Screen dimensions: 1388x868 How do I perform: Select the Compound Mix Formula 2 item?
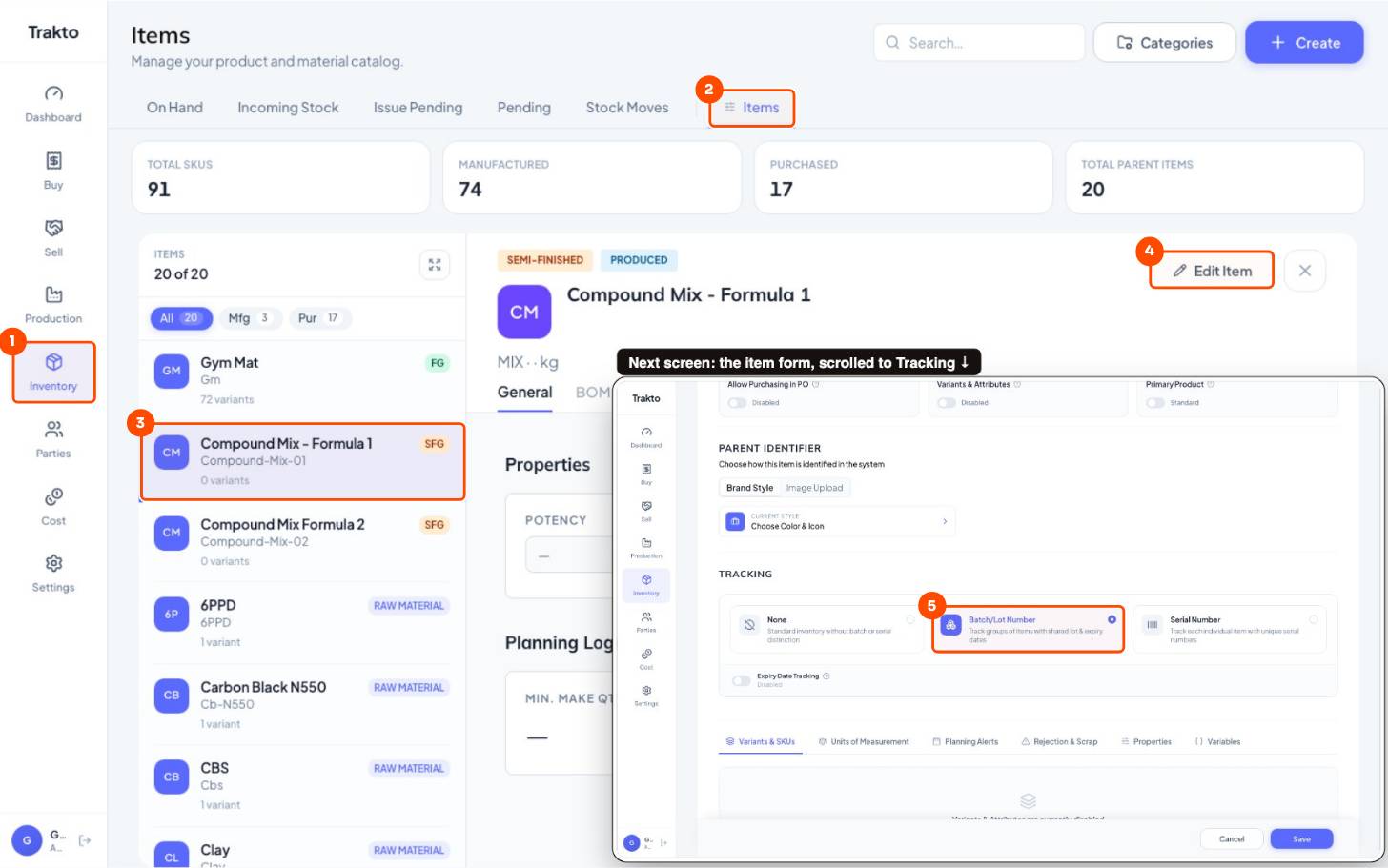tap(303, 541)
